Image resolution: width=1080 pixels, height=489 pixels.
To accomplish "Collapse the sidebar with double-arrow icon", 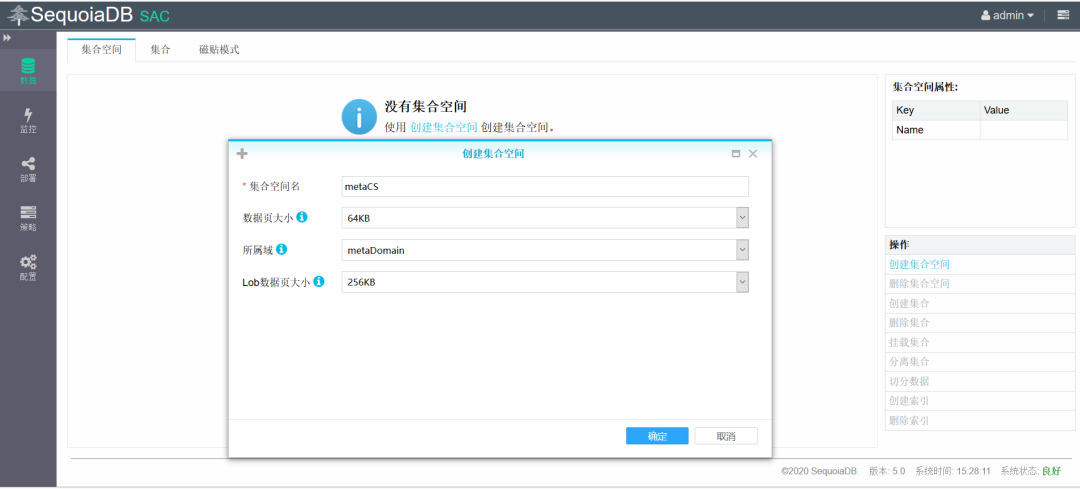I will pos(7,38).
